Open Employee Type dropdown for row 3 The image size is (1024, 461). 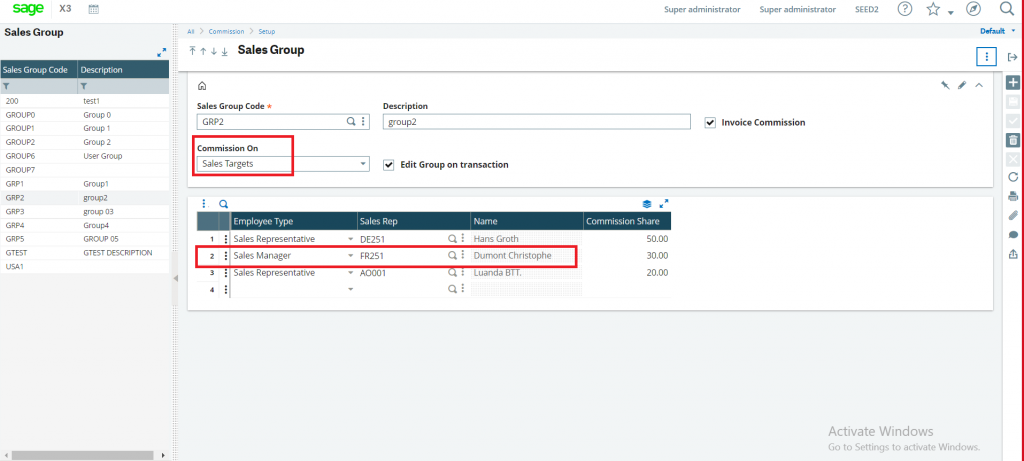tap(351, 273)
